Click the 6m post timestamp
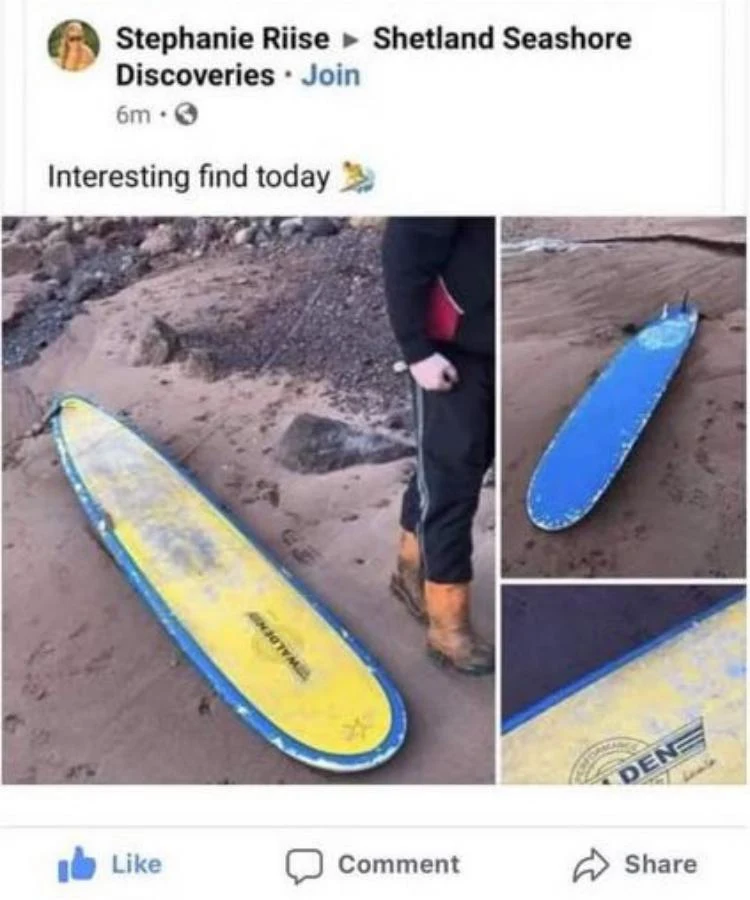Viewport: 750px width, 900px height. (133, 116)
